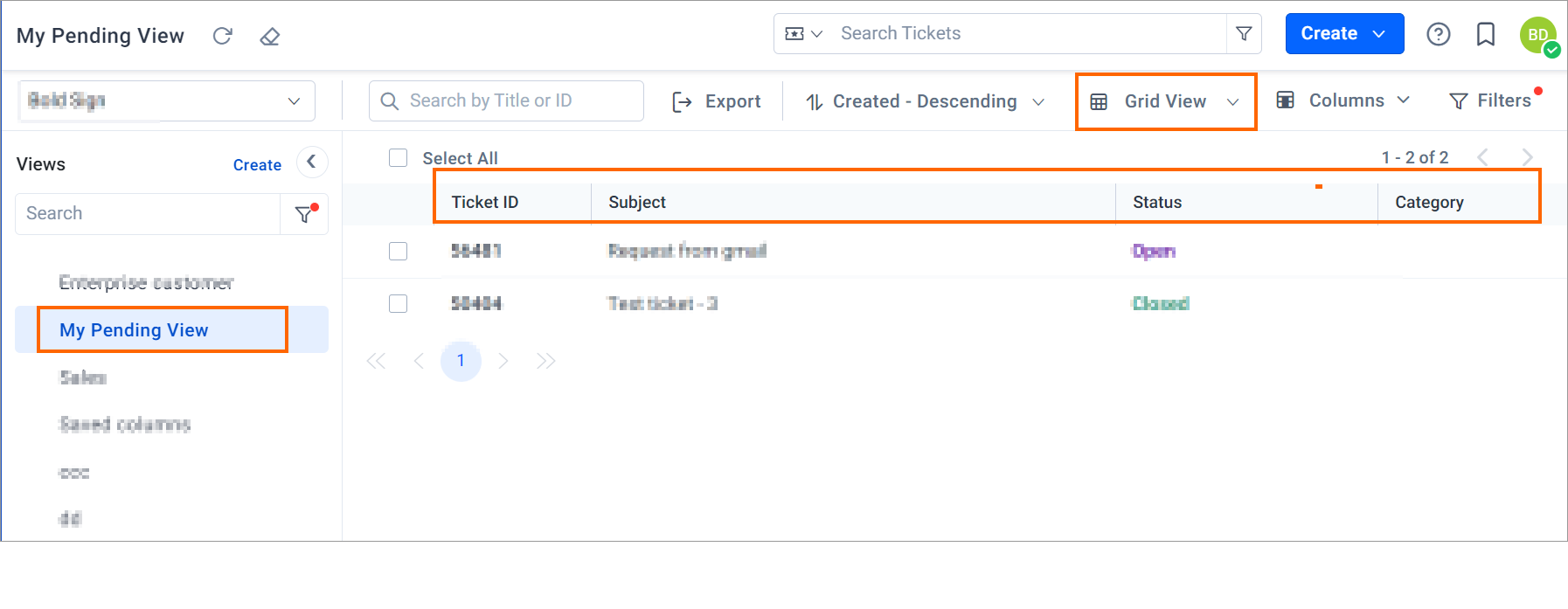
Task: Select the Sales view
Action: click(83, 377)
